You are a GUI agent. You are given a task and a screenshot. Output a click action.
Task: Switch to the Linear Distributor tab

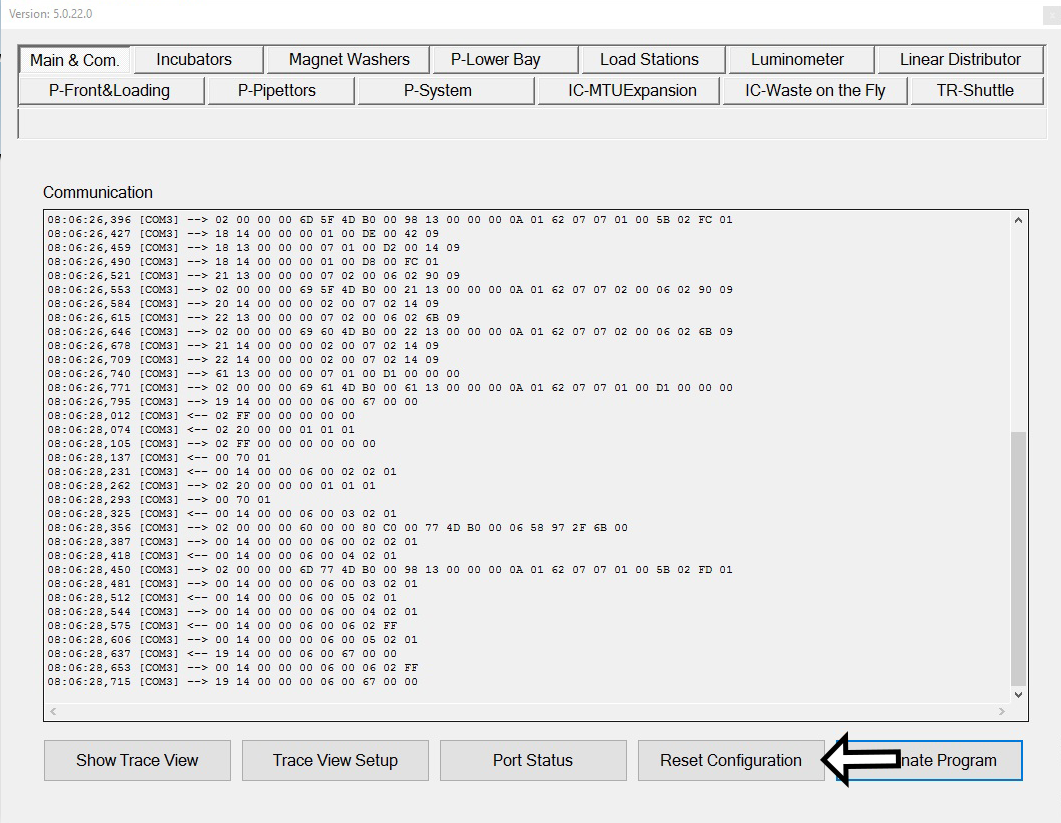point(960,60)
